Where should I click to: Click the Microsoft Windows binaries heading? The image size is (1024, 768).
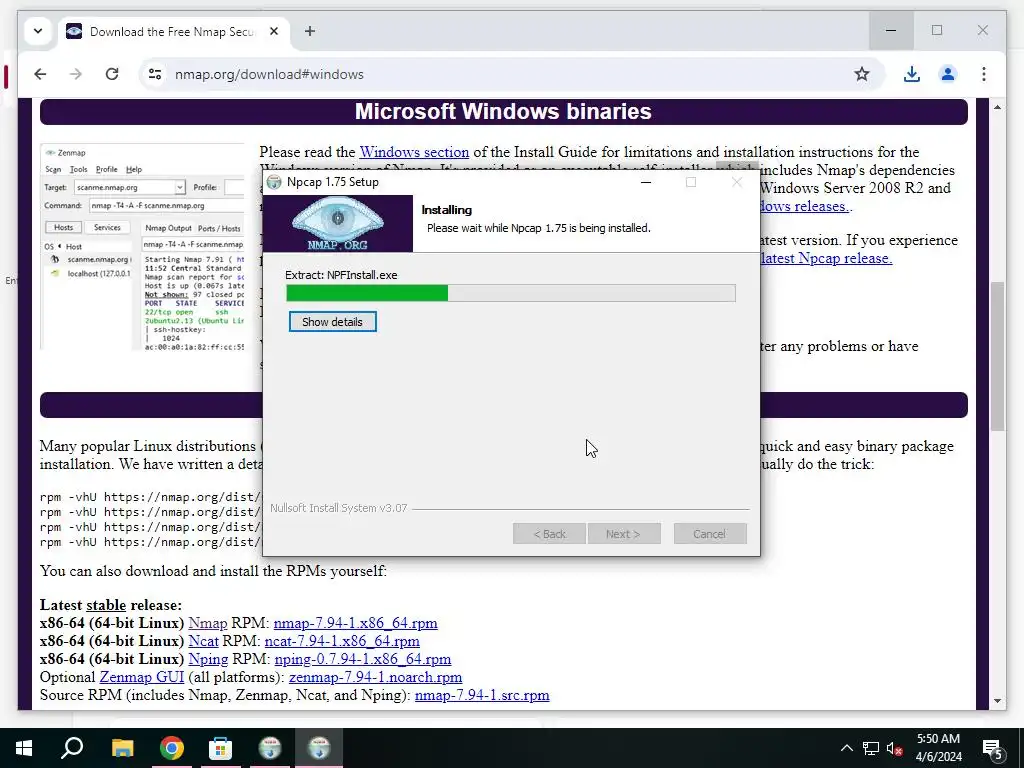504,112
